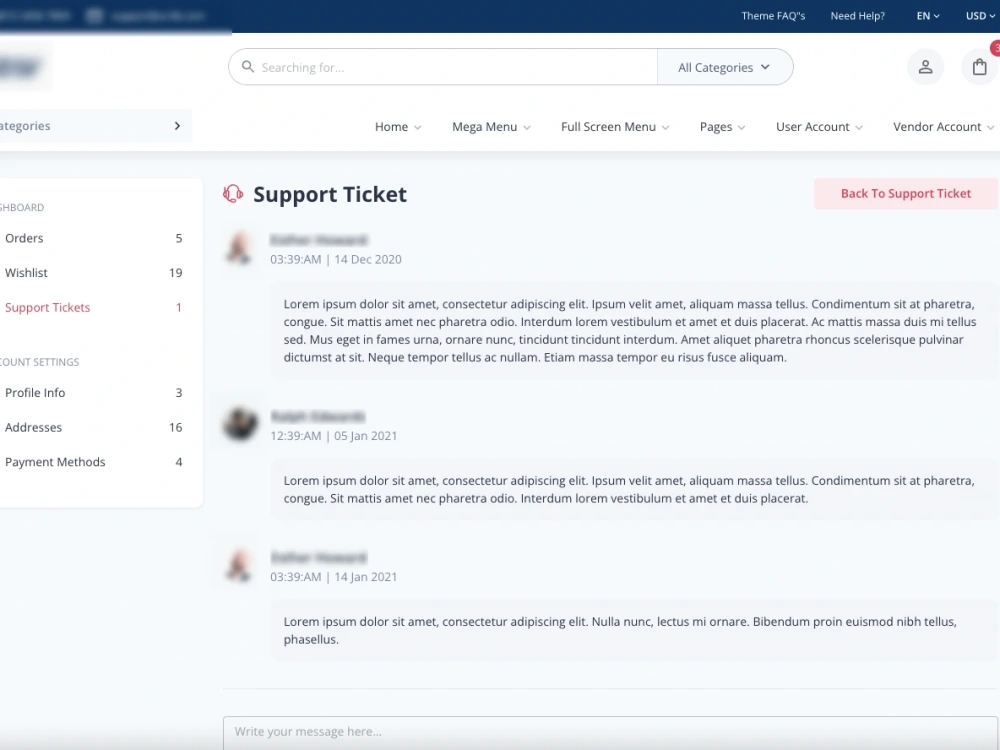Viewport: 1000px width, 750px height.
Task: Click the search magnifier icon
Action: [248, 67]
